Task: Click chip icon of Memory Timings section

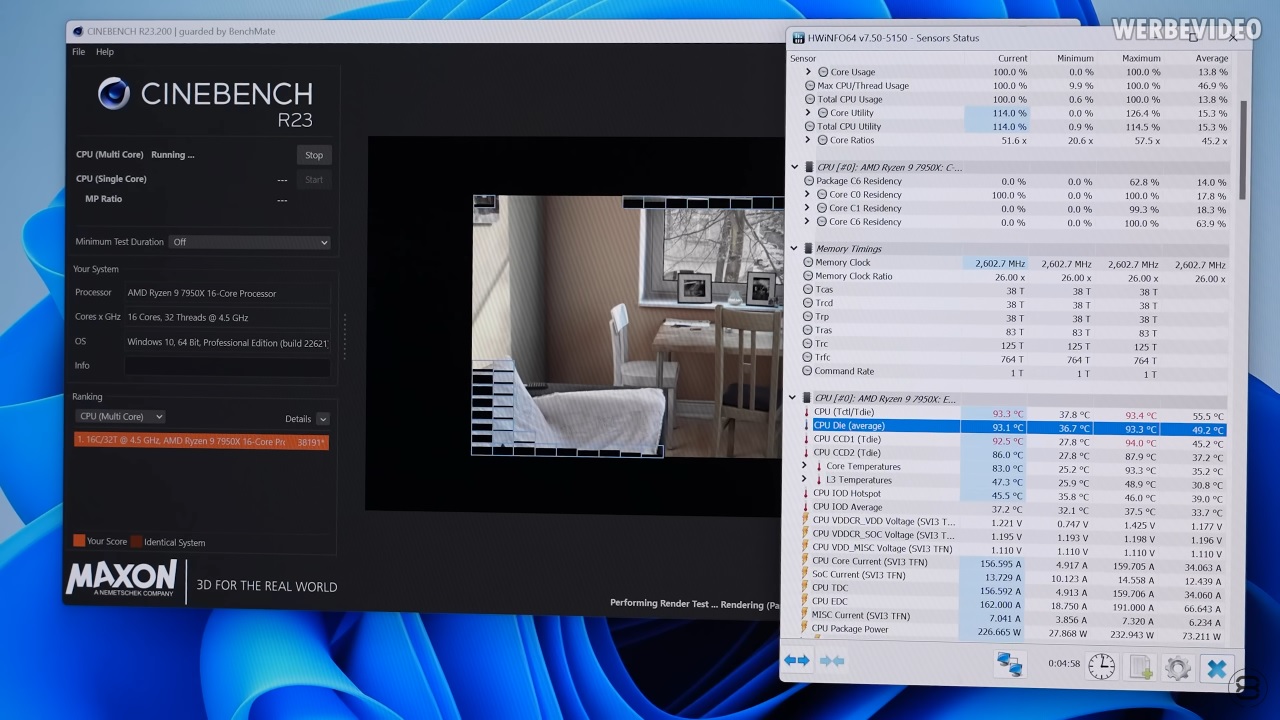Action: coord(808,248)
